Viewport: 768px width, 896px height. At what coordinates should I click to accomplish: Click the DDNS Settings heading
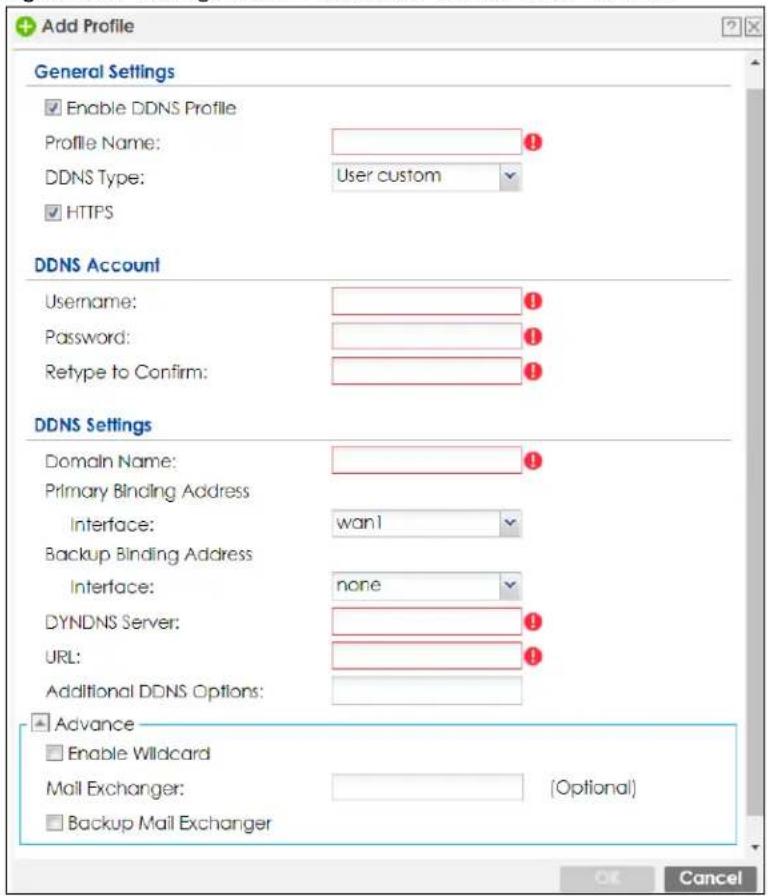(93, 425)
